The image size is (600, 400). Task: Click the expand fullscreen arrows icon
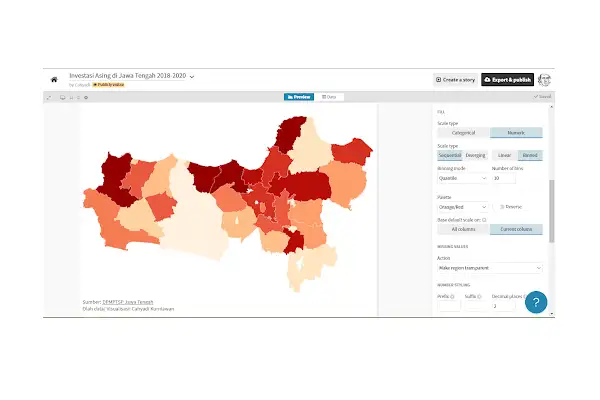click(x=49, y=98)
